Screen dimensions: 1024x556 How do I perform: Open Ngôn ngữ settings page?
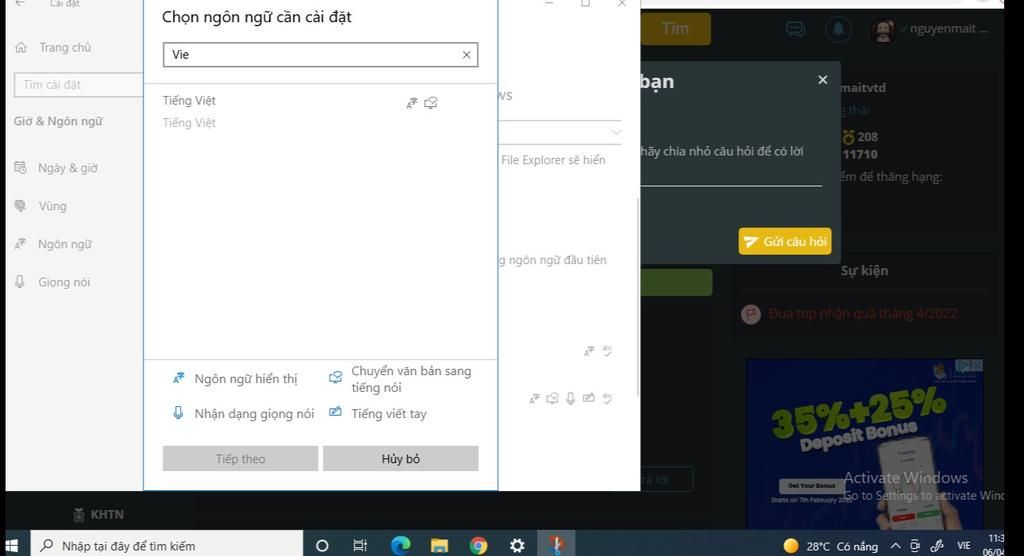point(53,244)
